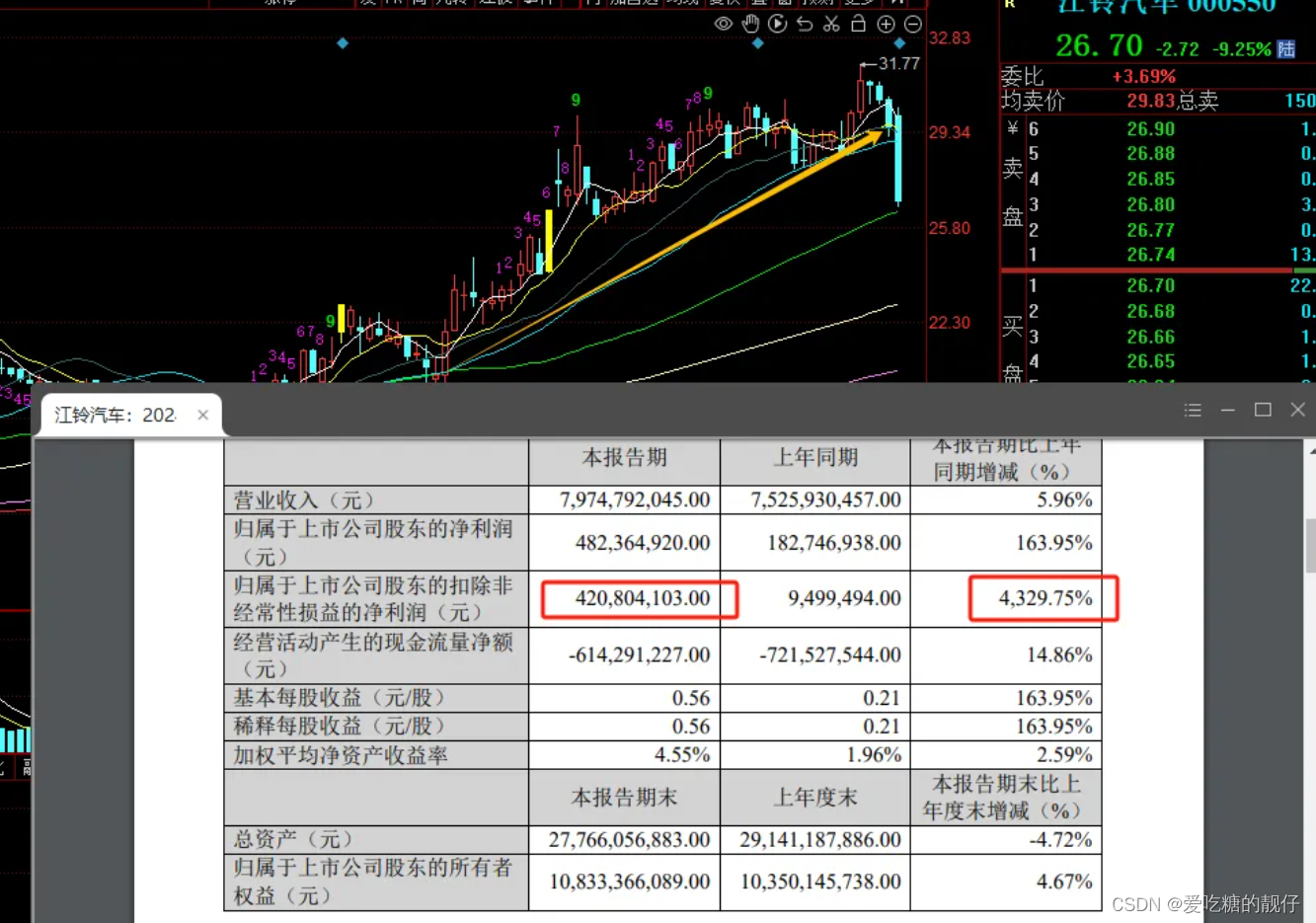Click the blue diamond marker at chart left
This screenshot has width=1316, height=923.
coord(343,43)
